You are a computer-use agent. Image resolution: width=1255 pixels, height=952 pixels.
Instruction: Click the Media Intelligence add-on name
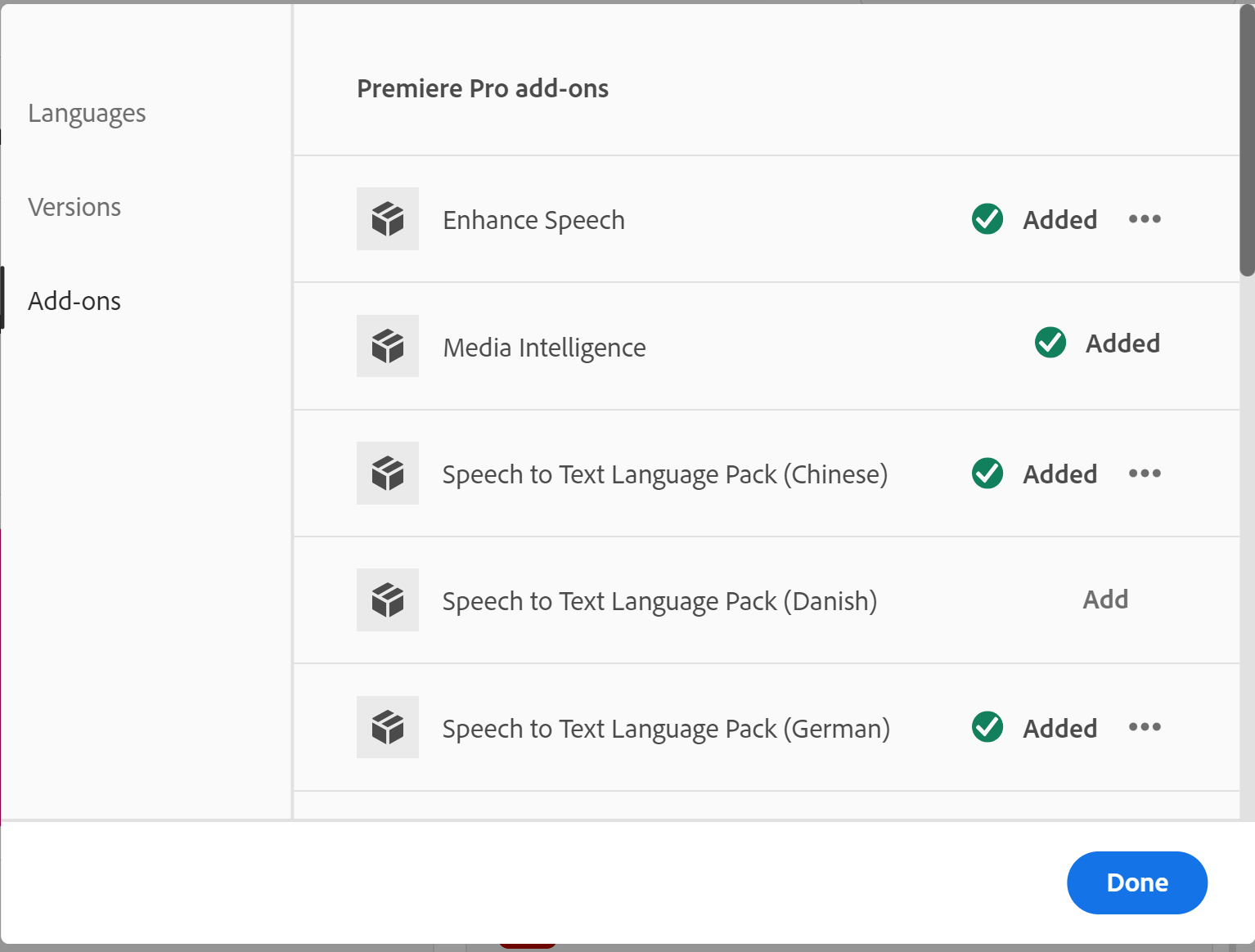point(544,348)
